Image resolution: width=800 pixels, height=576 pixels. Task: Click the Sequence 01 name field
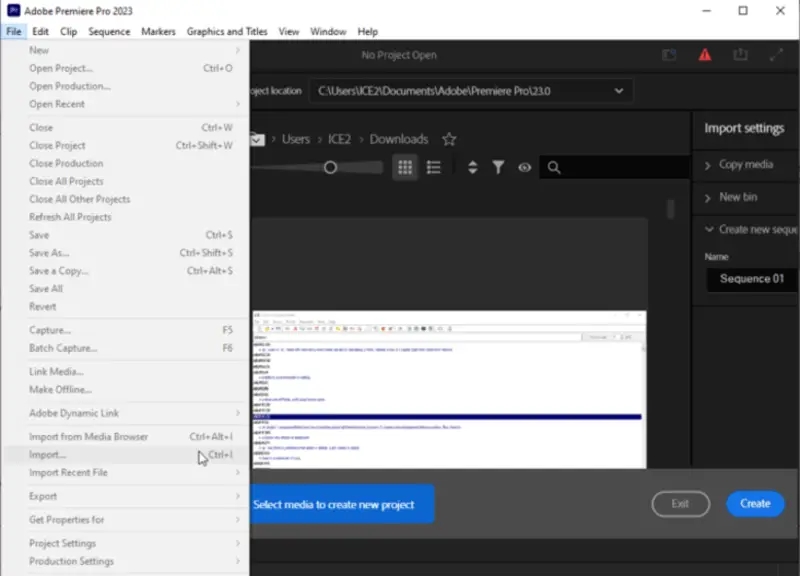click(752, 279)
